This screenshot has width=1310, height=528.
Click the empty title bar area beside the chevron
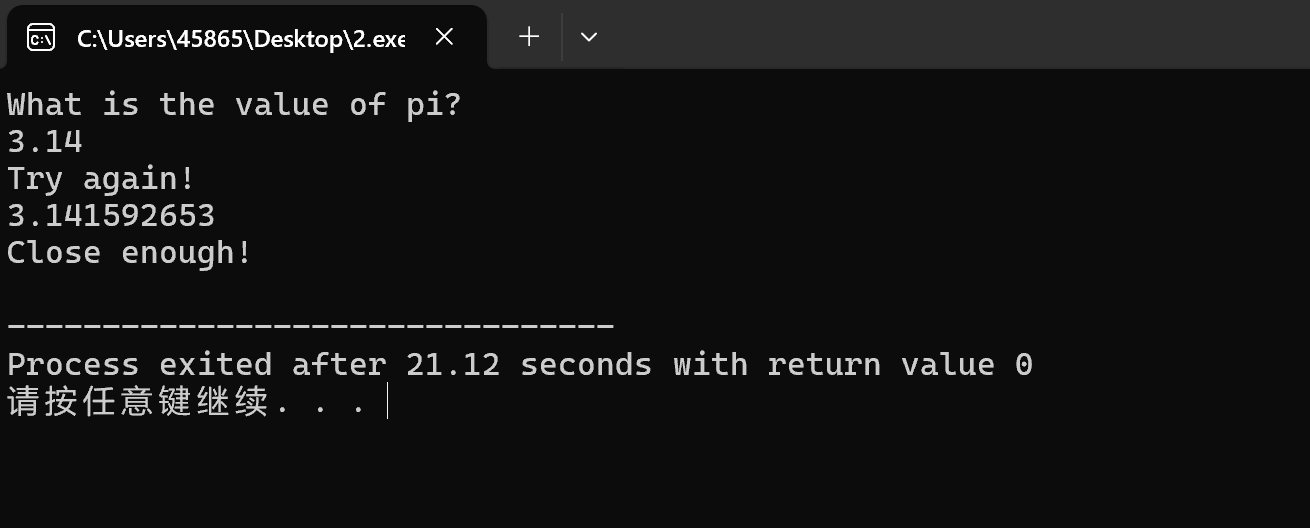pyautogui.click(x=950, y=36)
